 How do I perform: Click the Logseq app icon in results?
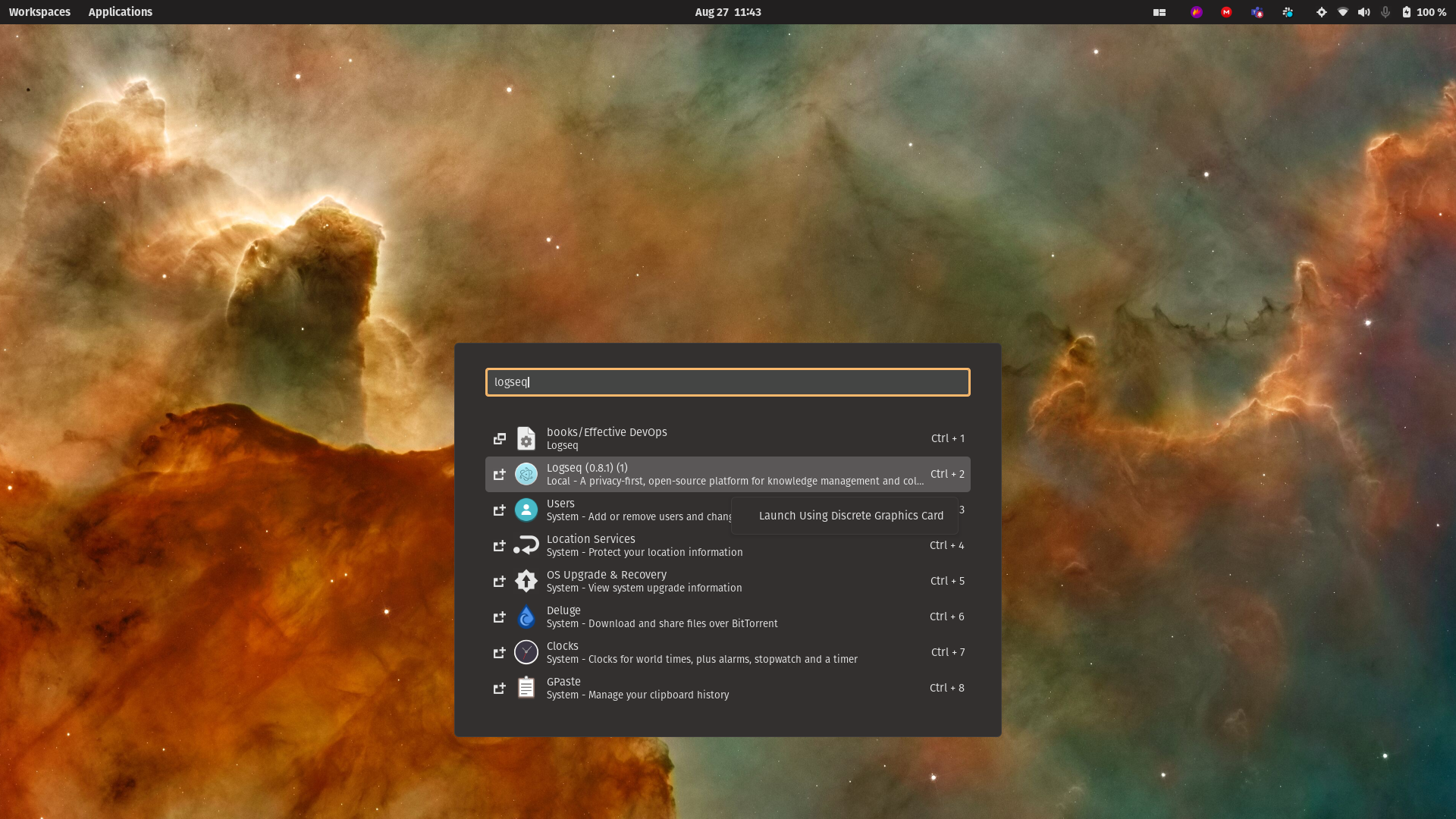click(526, 474)
